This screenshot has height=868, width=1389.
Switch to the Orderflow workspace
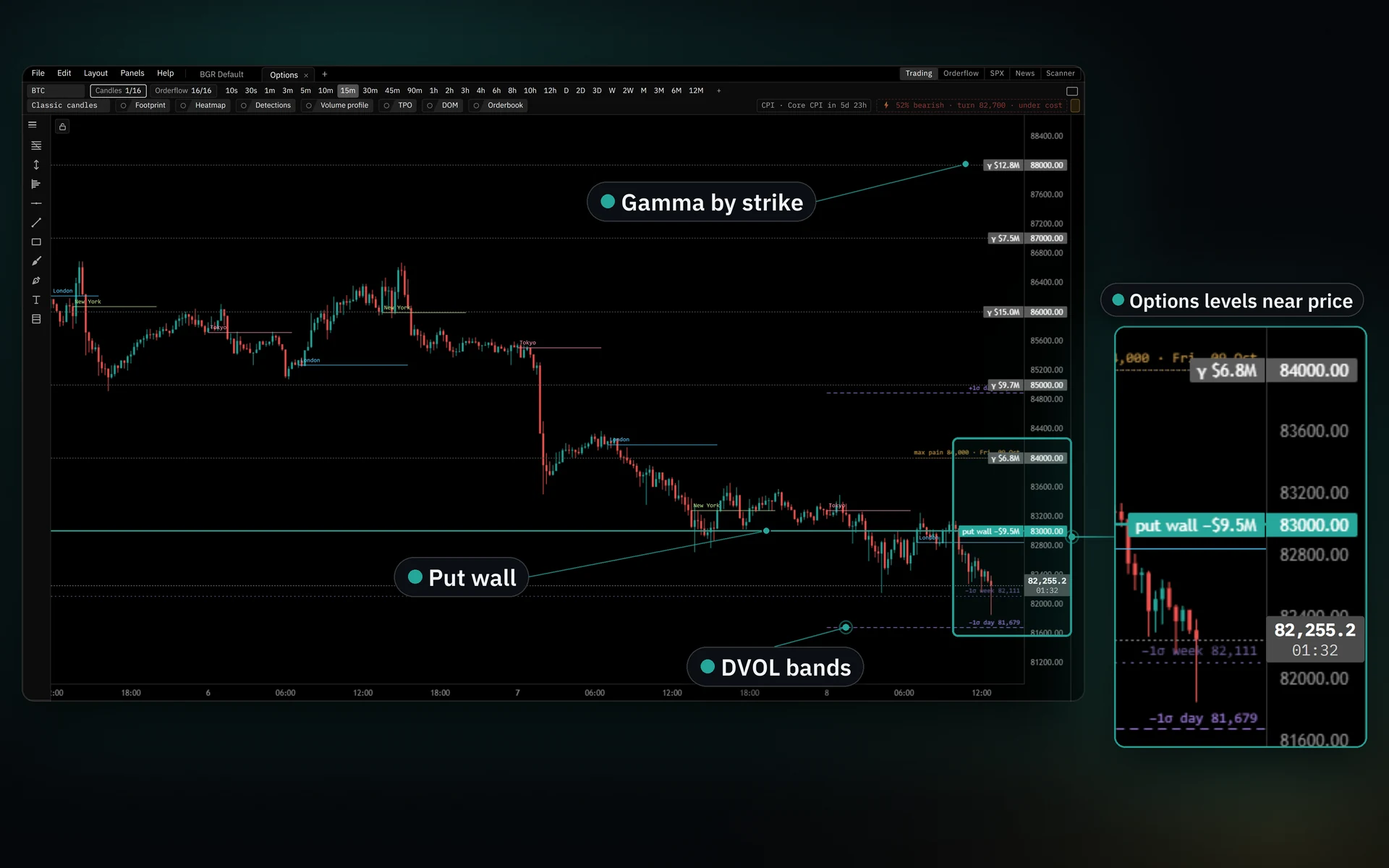click(961, 73)
